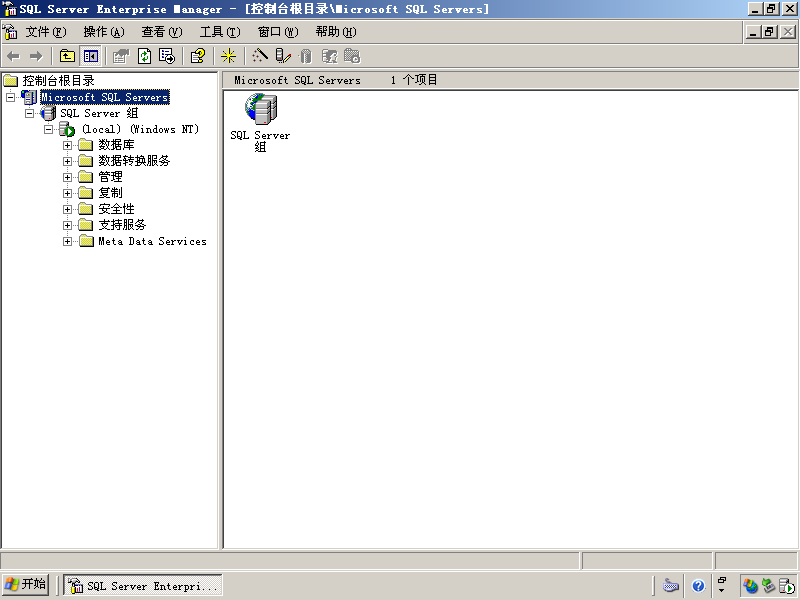Click the greyed New login icon
This screenshot has height=600, width=800.
pos(329,56)
